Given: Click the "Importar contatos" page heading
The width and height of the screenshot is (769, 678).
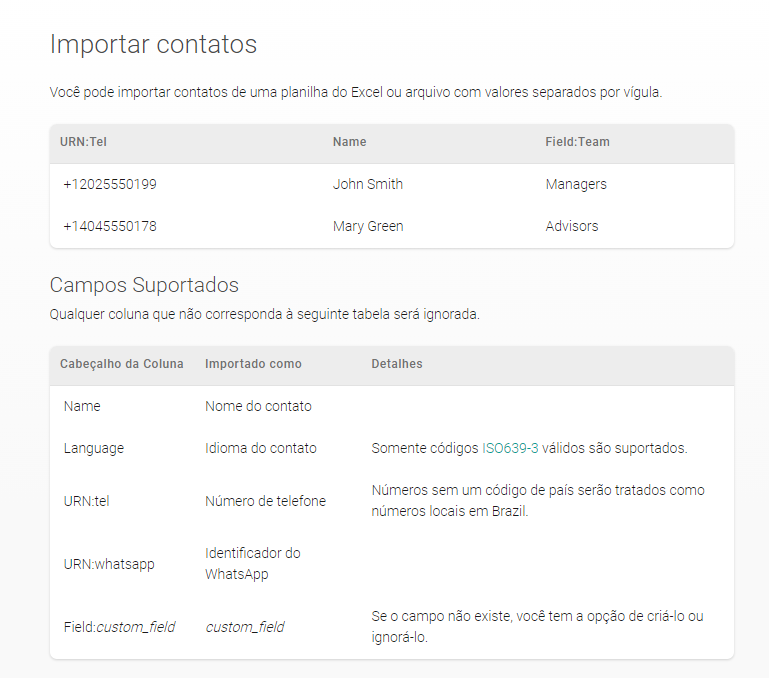Looking at the screenshot, I should (x=153, y=44).
